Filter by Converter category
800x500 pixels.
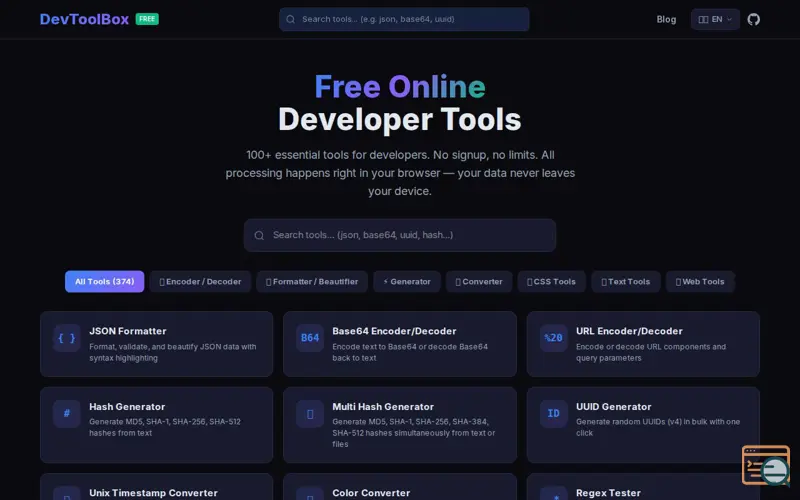pos(479,282)
